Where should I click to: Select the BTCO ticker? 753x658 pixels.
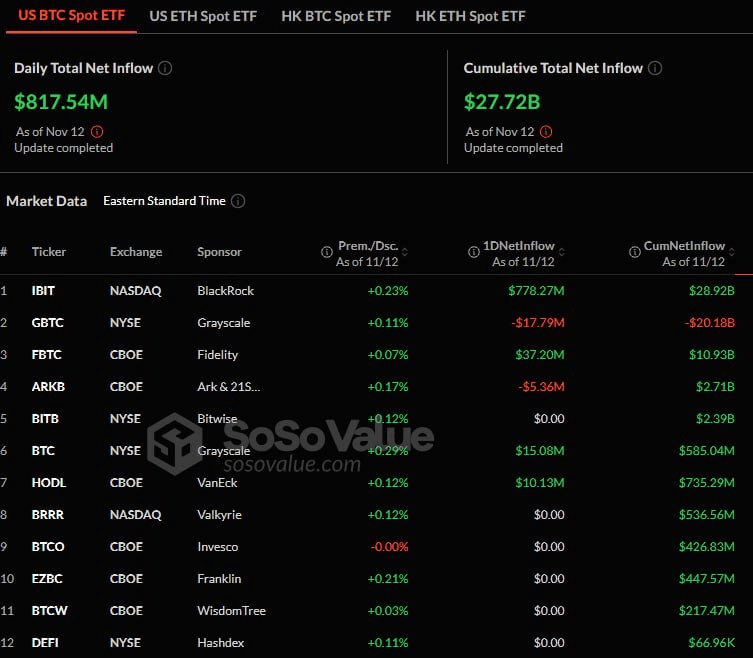coord(48,547)
